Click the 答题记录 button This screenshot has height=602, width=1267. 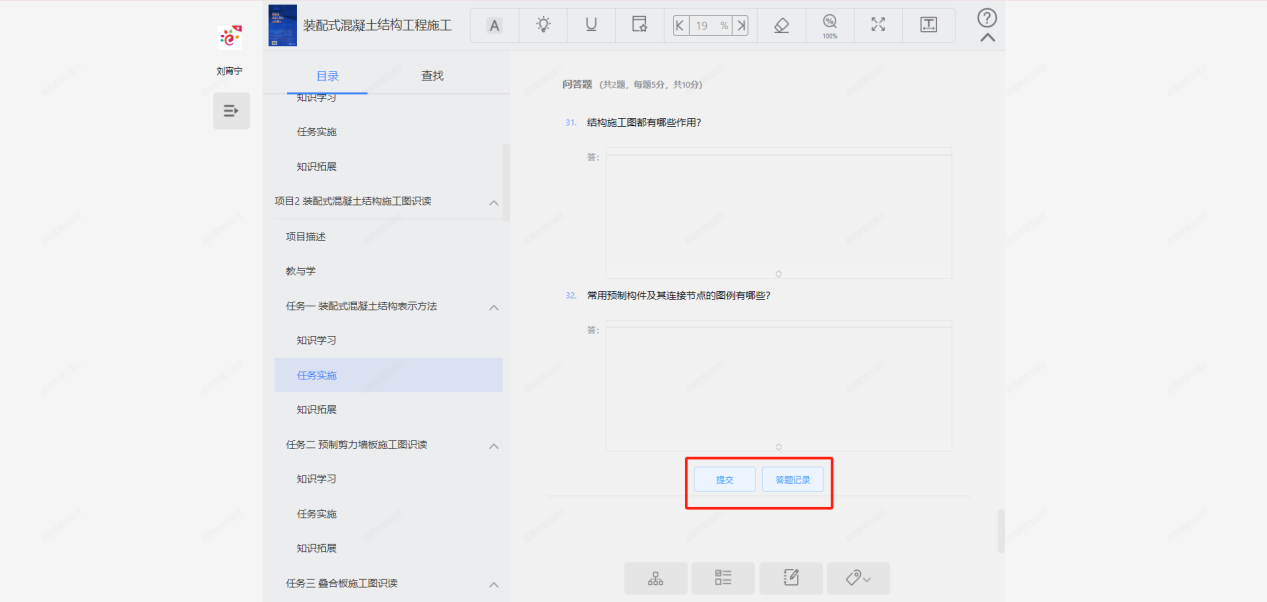[793, 480]
